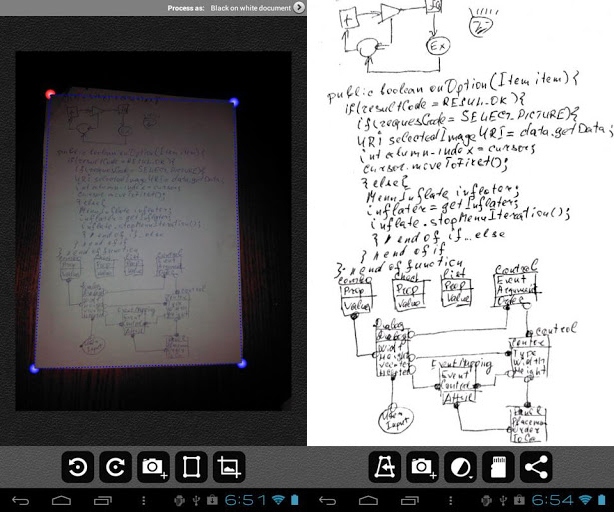Adjust contrast with the half-circle icon
614x512 pixels.
[x=460, y=466]
